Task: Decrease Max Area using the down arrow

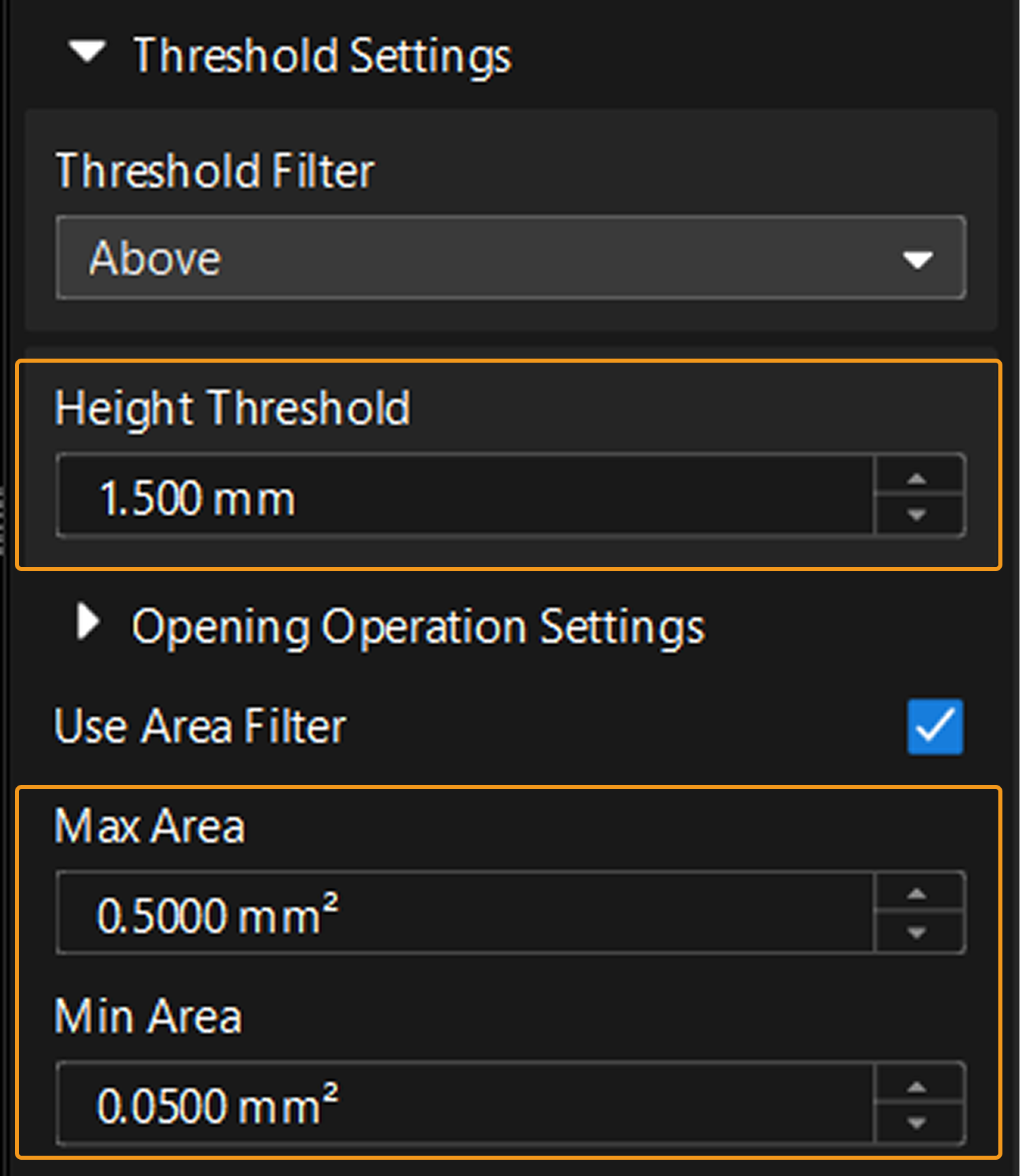Action: (x=918, y=933)
